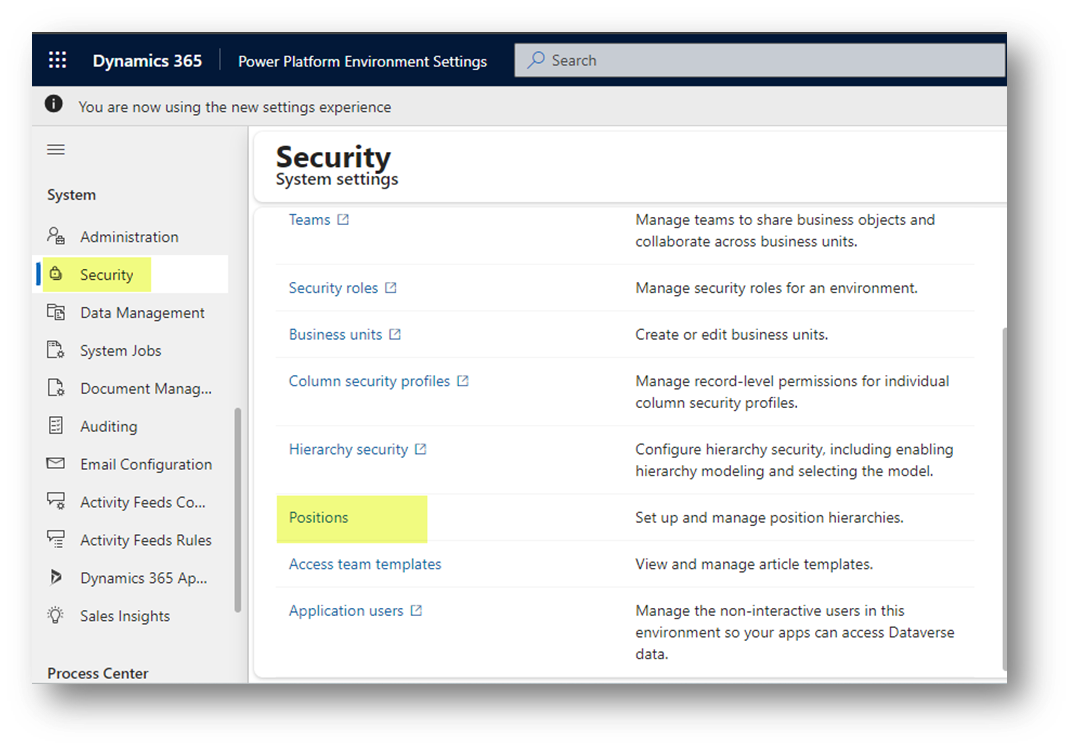Open the Dynamics 365 App sidebar item
This screenshot has height=749, width=1072.
coord(143,578)
